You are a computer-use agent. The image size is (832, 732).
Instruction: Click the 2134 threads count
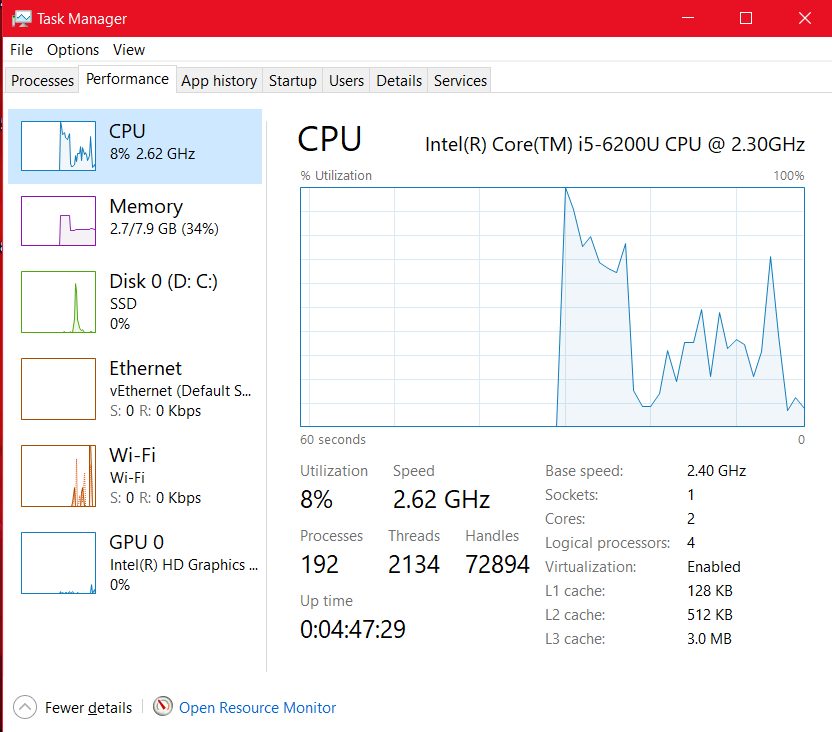click(414, 564)
